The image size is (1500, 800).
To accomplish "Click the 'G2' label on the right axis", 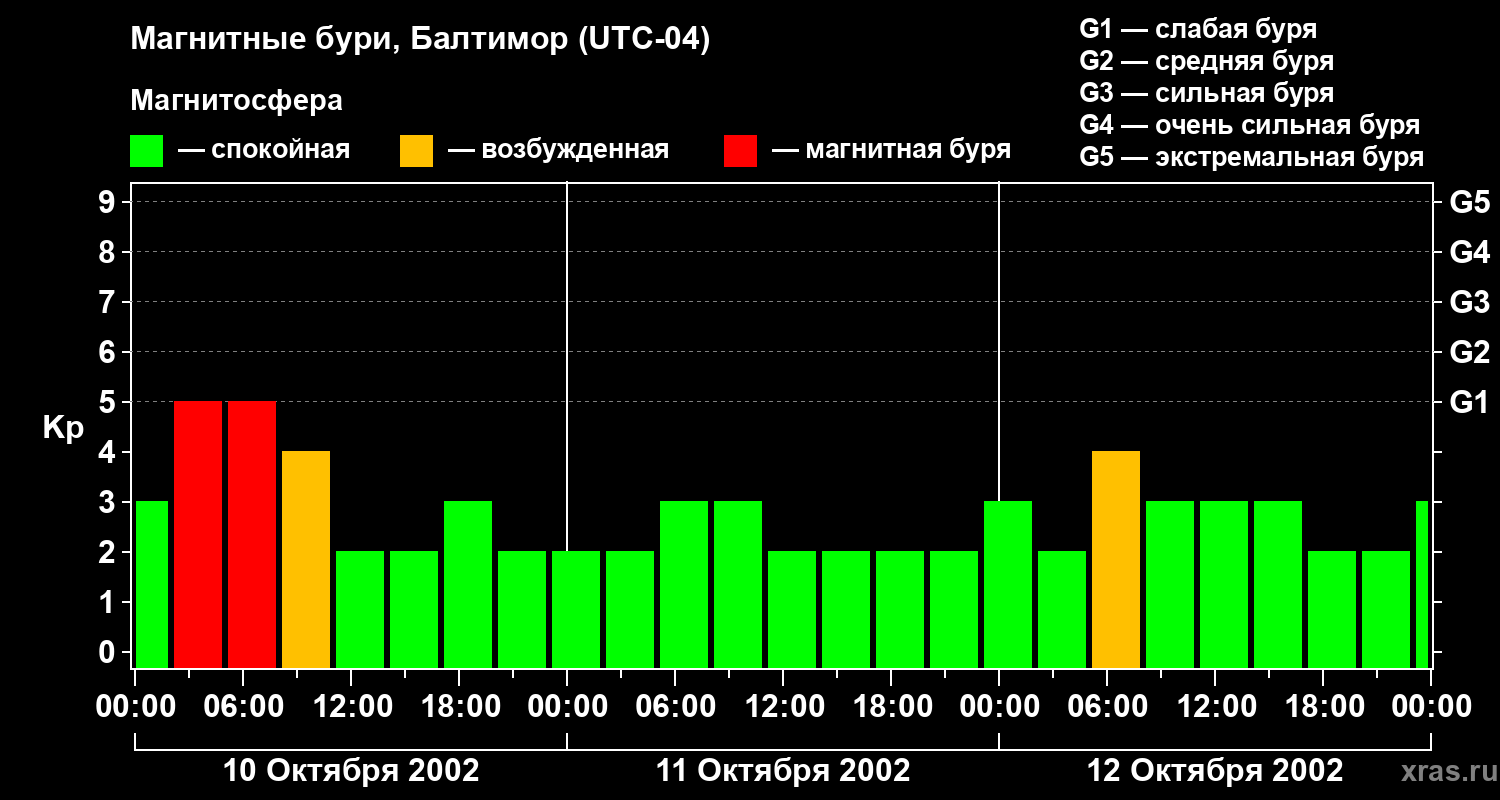I will coord(1469,353).
